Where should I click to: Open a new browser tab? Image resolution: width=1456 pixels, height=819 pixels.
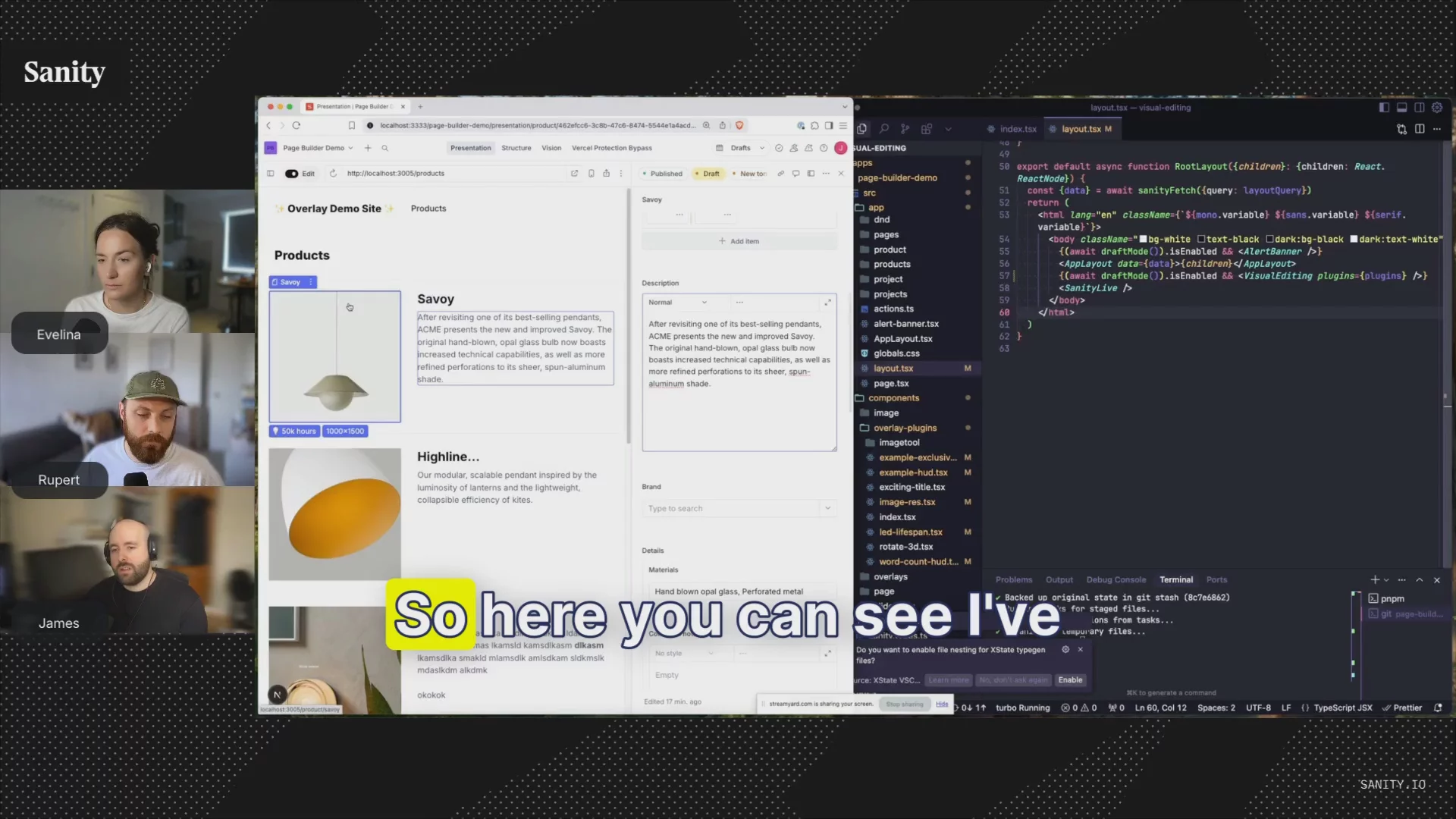tap(420, 107)
